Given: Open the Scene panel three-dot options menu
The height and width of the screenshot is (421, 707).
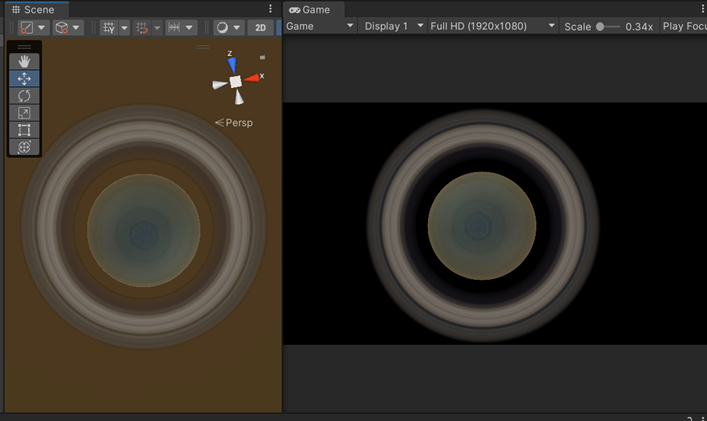Looking at the screenshot, I should click(x=270, y=9).
